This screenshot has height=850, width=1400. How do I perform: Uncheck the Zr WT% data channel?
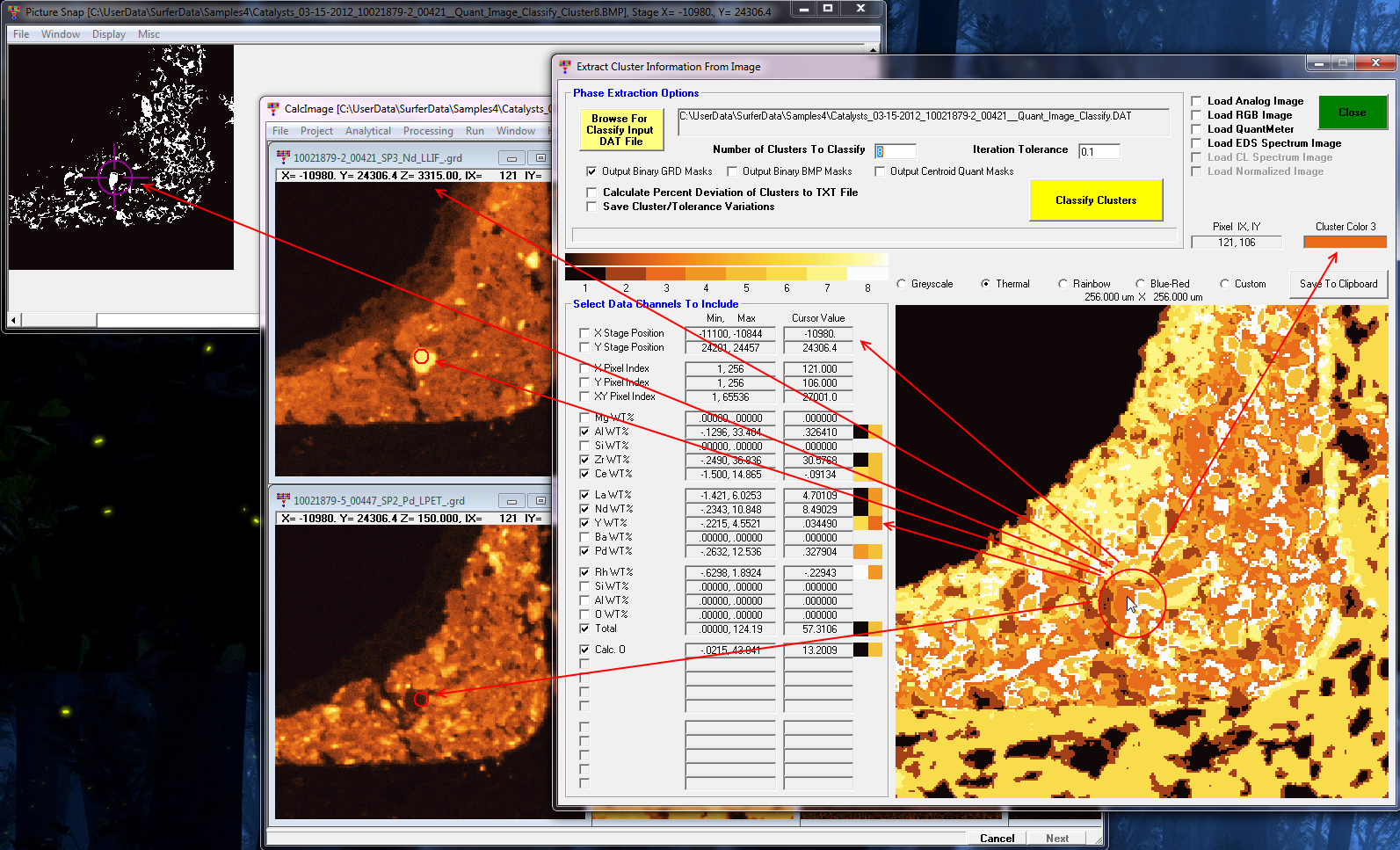[x=585, y=460]
